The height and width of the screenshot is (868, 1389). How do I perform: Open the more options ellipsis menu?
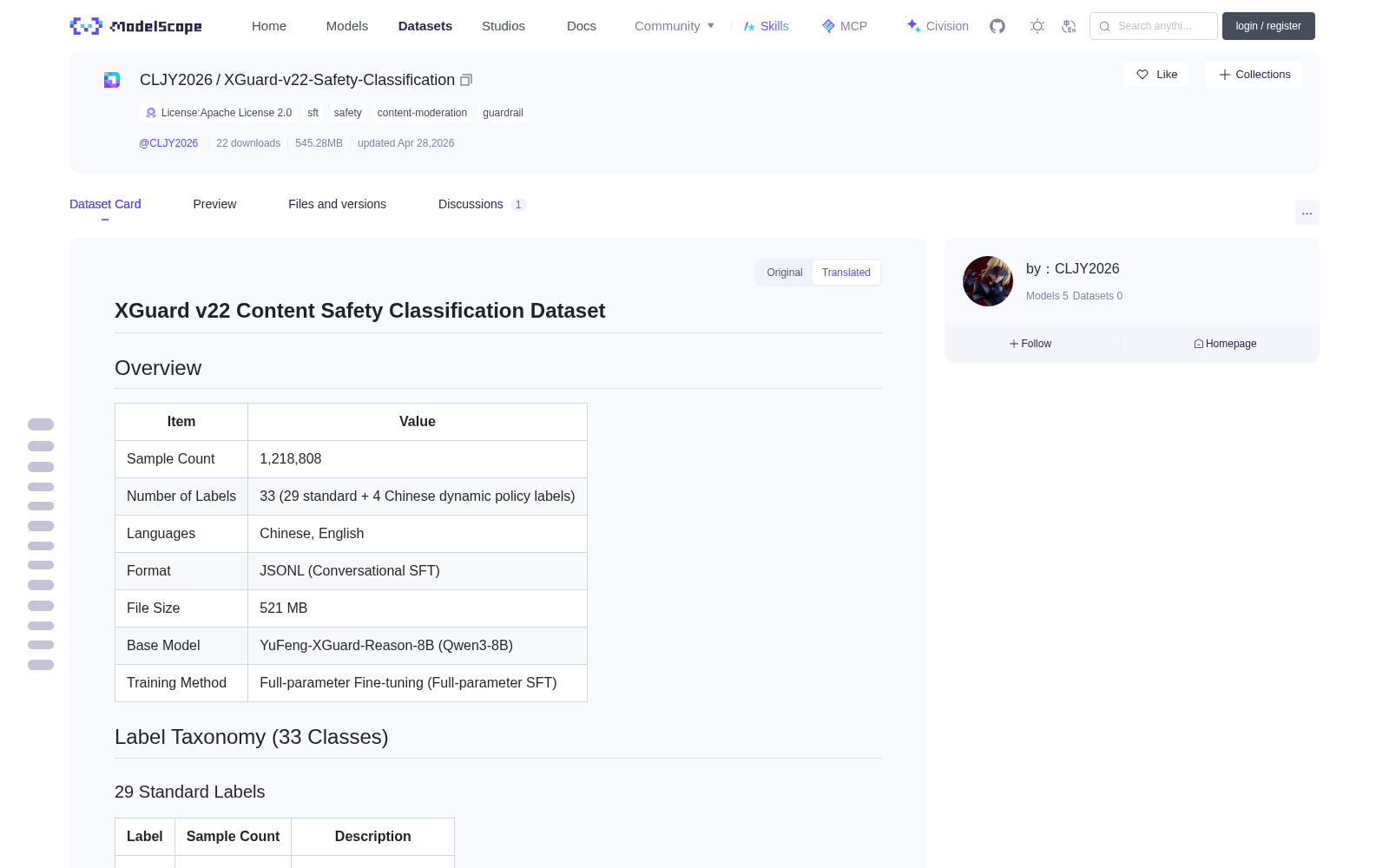click(1307, 214)
